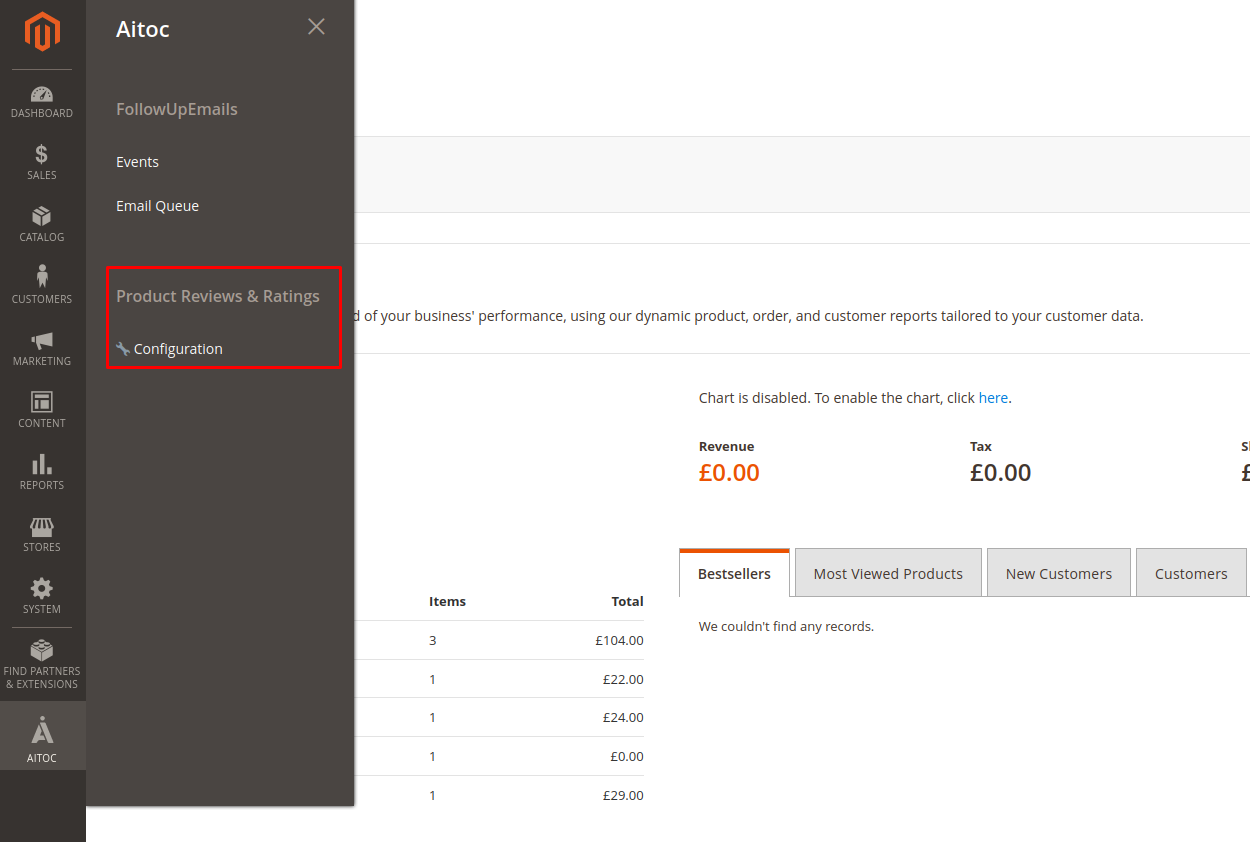Switch to the New Customers tab

pos(1059,573)
